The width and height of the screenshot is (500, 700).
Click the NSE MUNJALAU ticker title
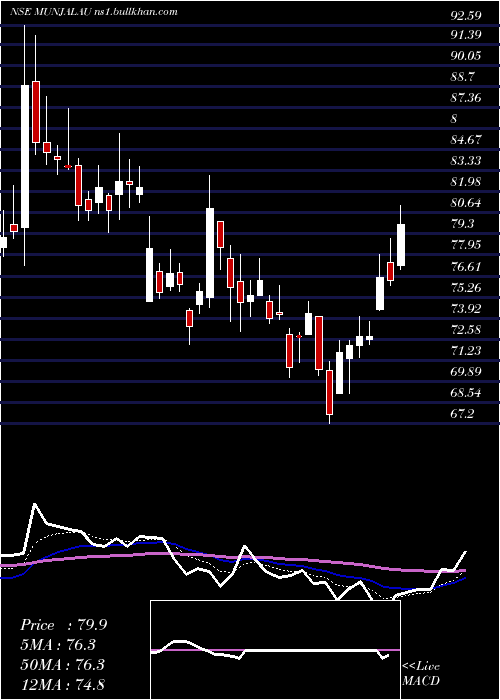[51, 12]
